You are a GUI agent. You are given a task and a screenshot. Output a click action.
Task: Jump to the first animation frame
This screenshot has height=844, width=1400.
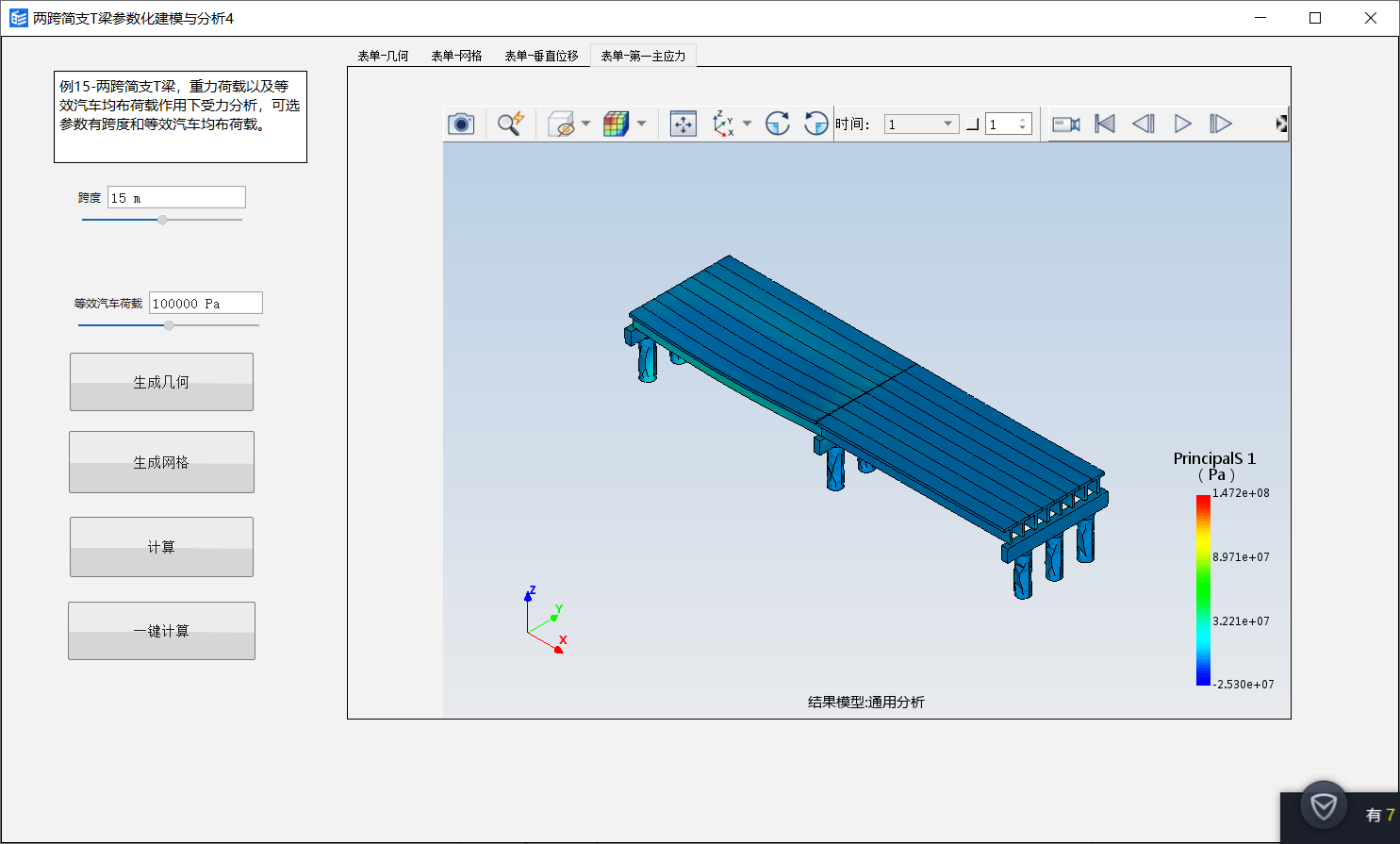1103,124
